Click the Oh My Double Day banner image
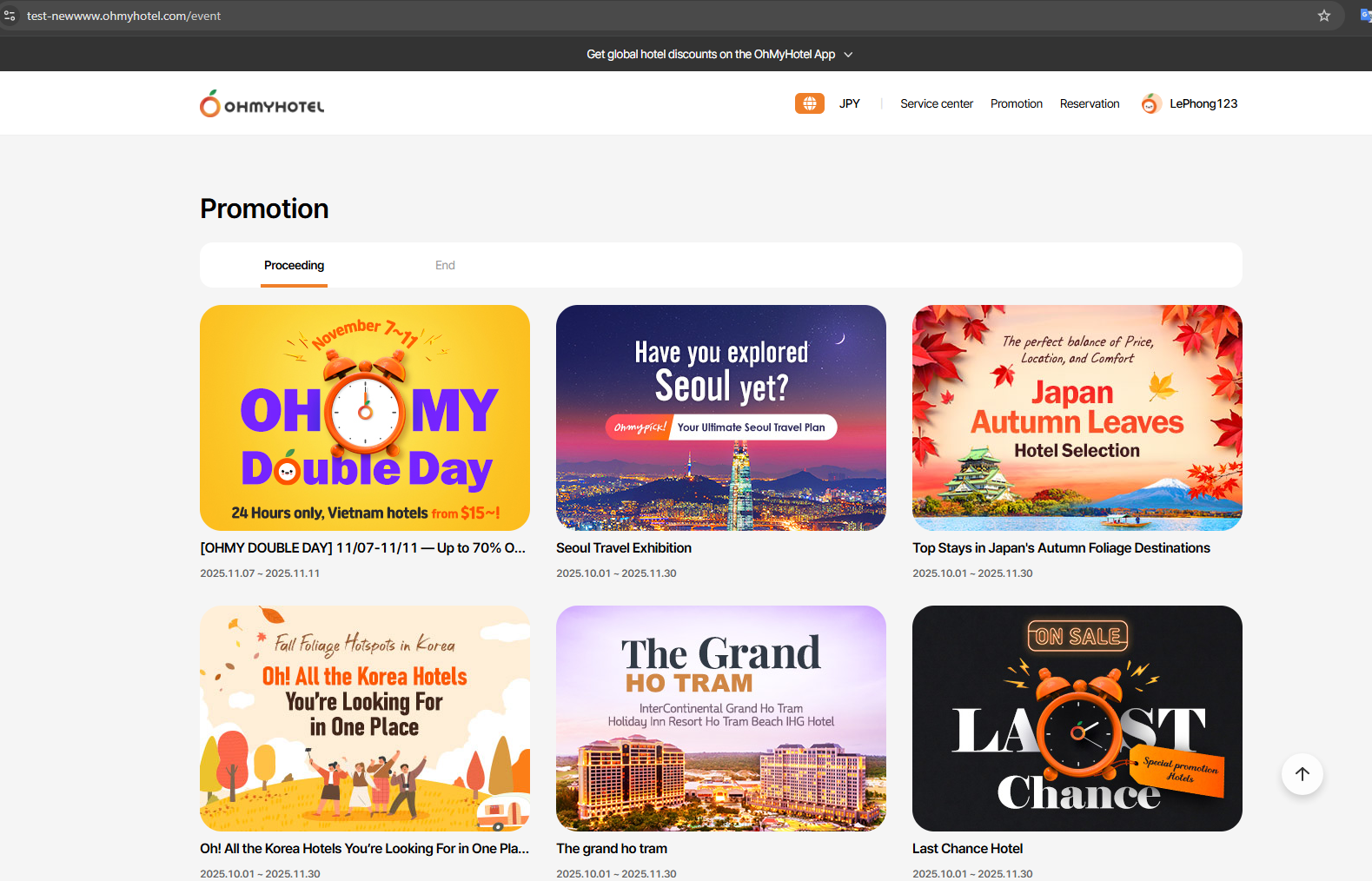1372x881 pixels. 365,418
